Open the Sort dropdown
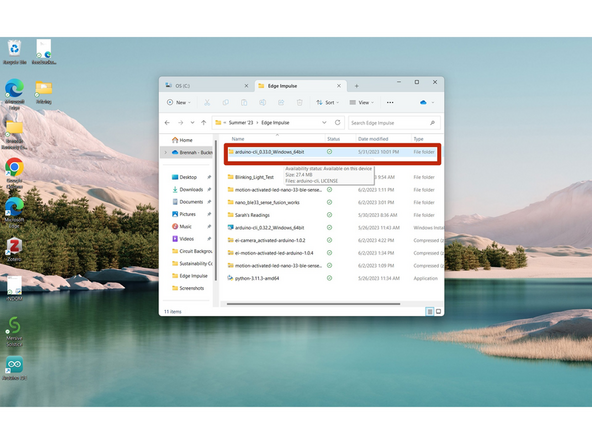The image size is (592, 444). click(x=327, y=102)
